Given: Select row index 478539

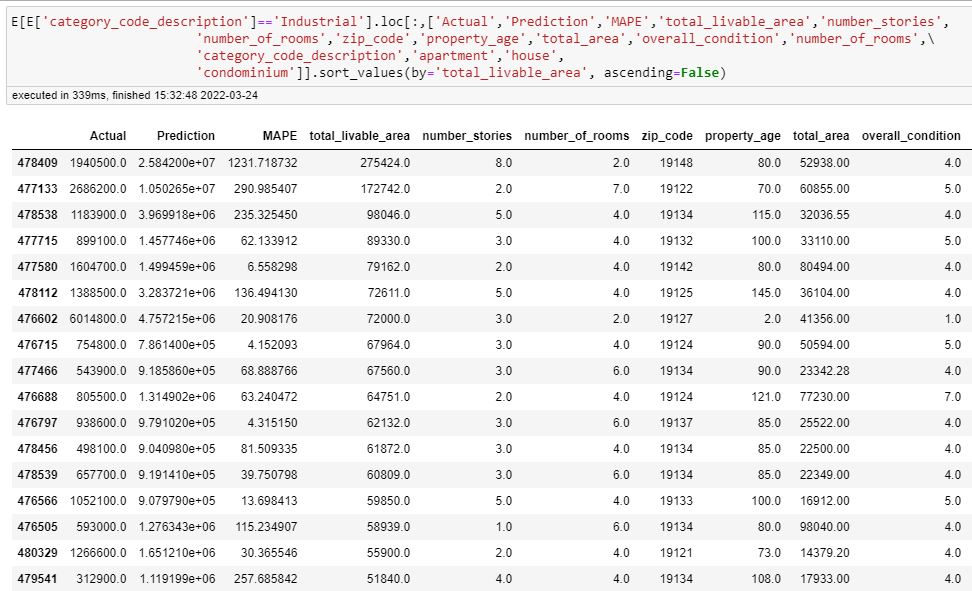Looking at the screenshot, I should coord(37,475).
